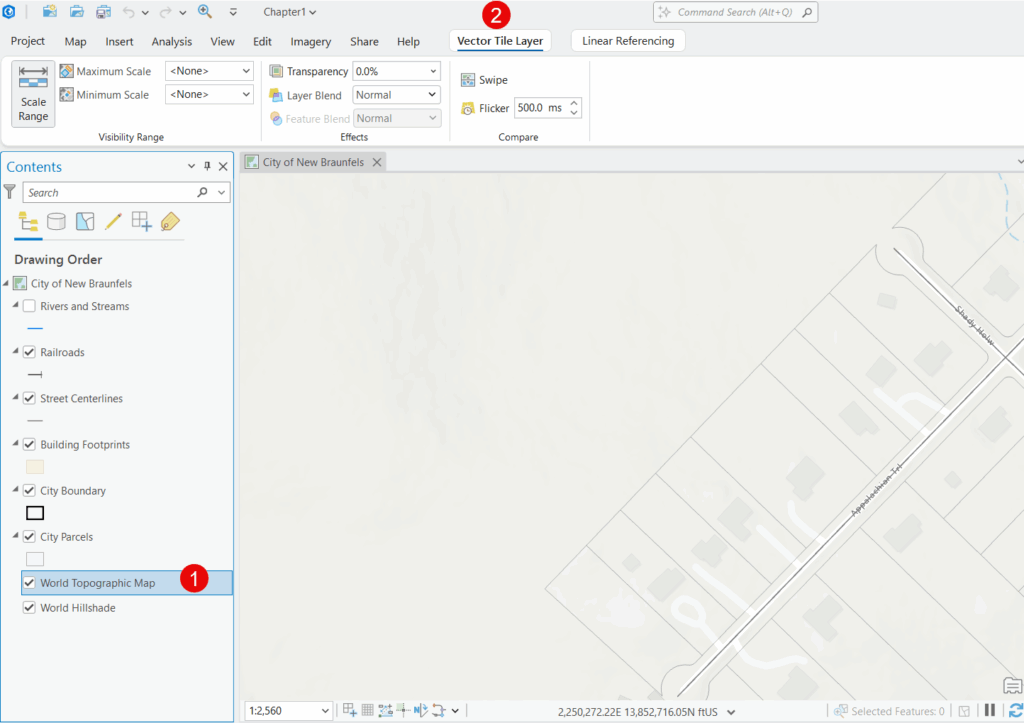Open the Analysis ribbon tab
Screen dimensions: 1024x723
coord(171,42)
